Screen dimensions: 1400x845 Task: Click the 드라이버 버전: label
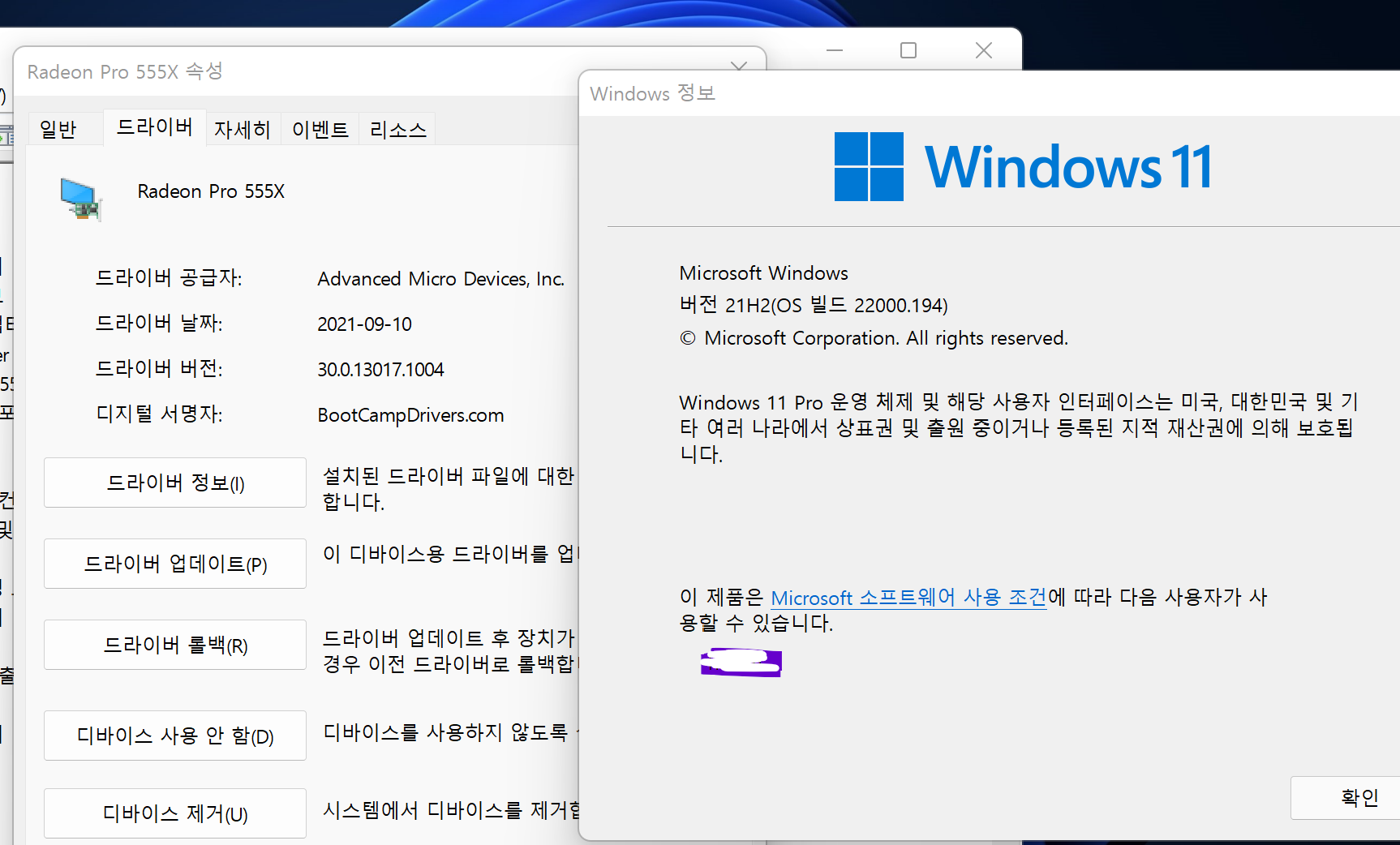(159, 369)
